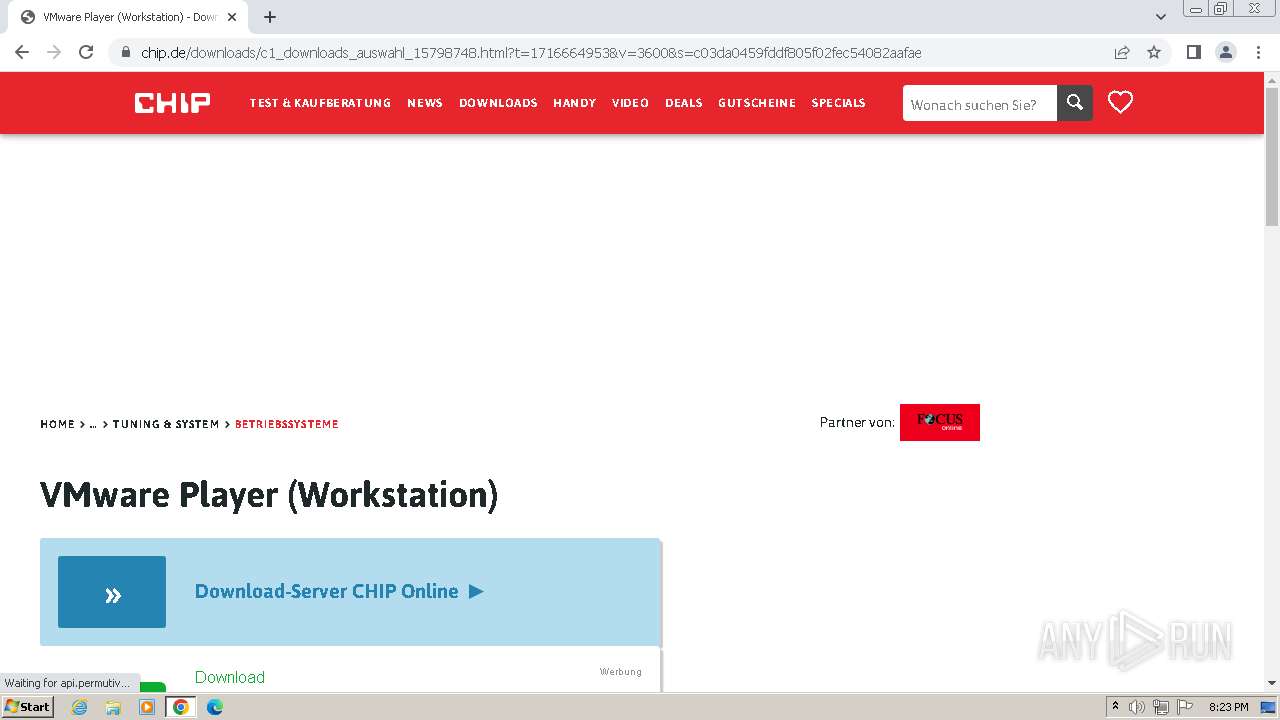
Task: Click the ellipsis breadcrumb link
Action: pos(93,424)
